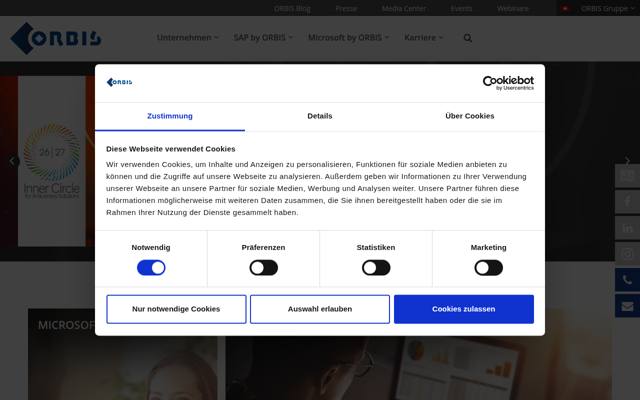Expand the Microsoft by ORBIS menu
Screen dimensions: 640x400
pyautogui.click(x=348, y=38)
